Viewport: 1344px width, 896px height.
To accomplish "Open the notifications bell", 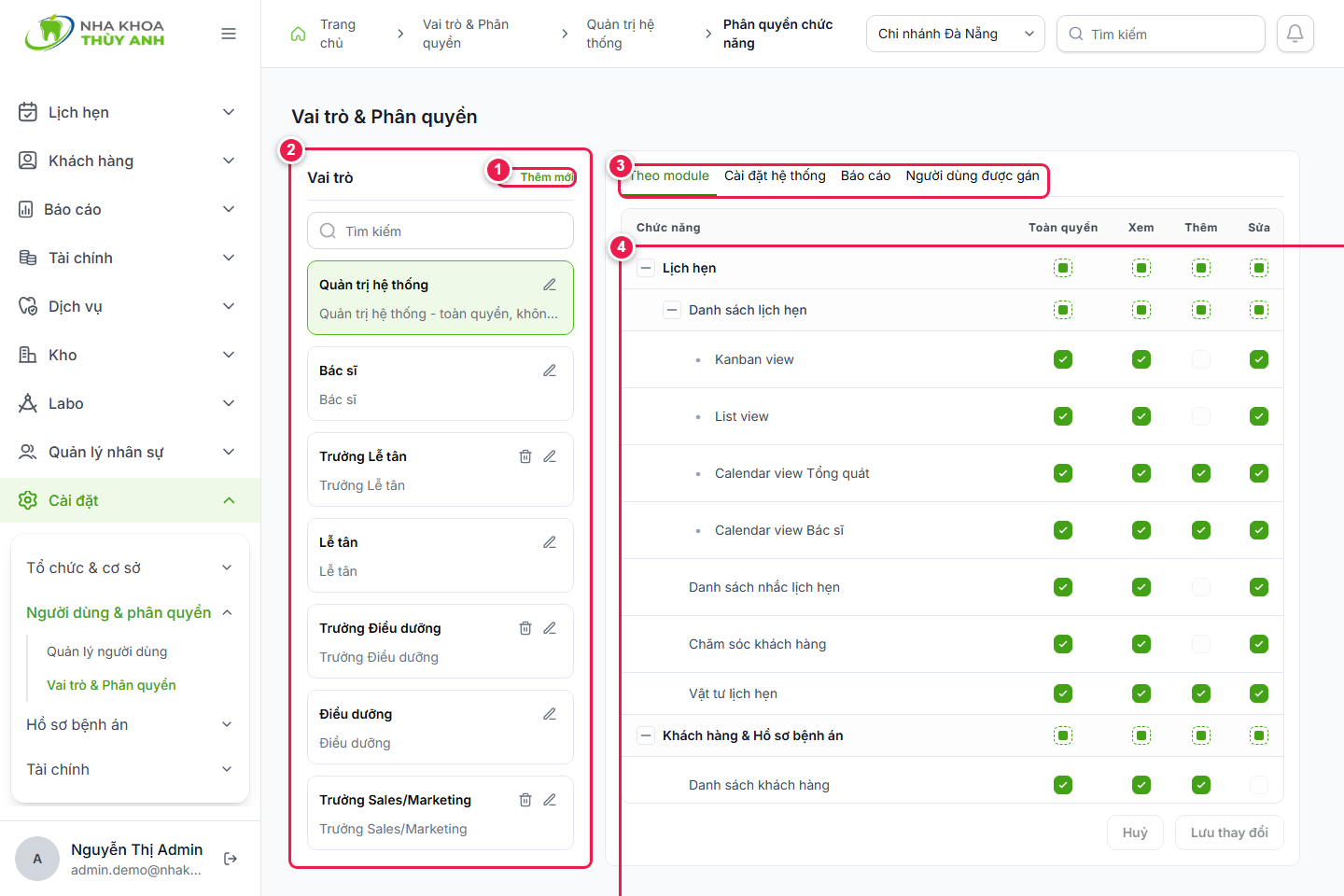I will (1295, 34).
